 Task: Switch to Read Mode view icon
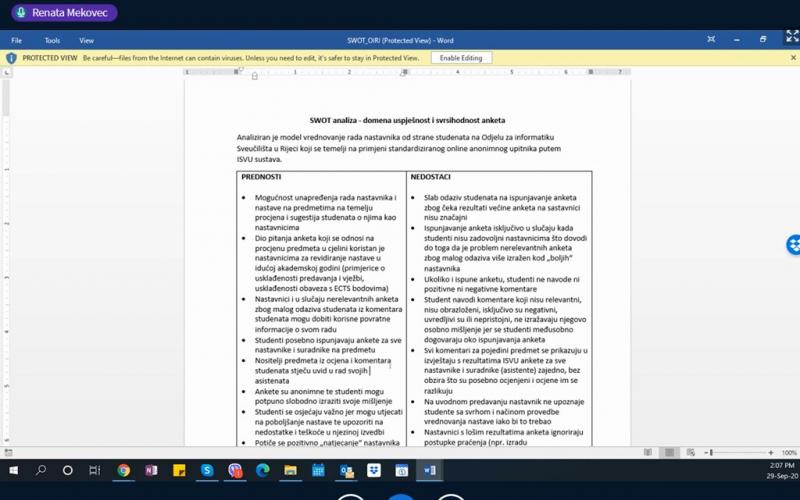click(648, 452)
